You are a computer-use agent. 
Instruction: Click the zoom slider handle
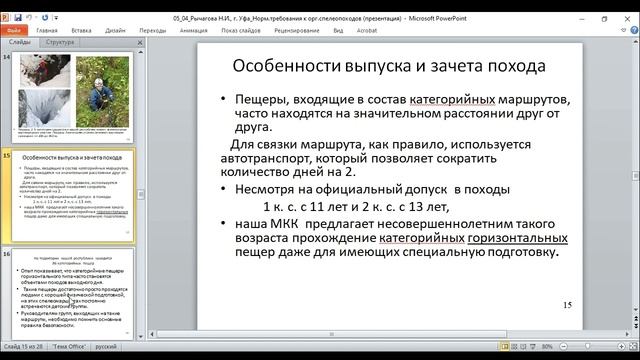click(588, 347)
